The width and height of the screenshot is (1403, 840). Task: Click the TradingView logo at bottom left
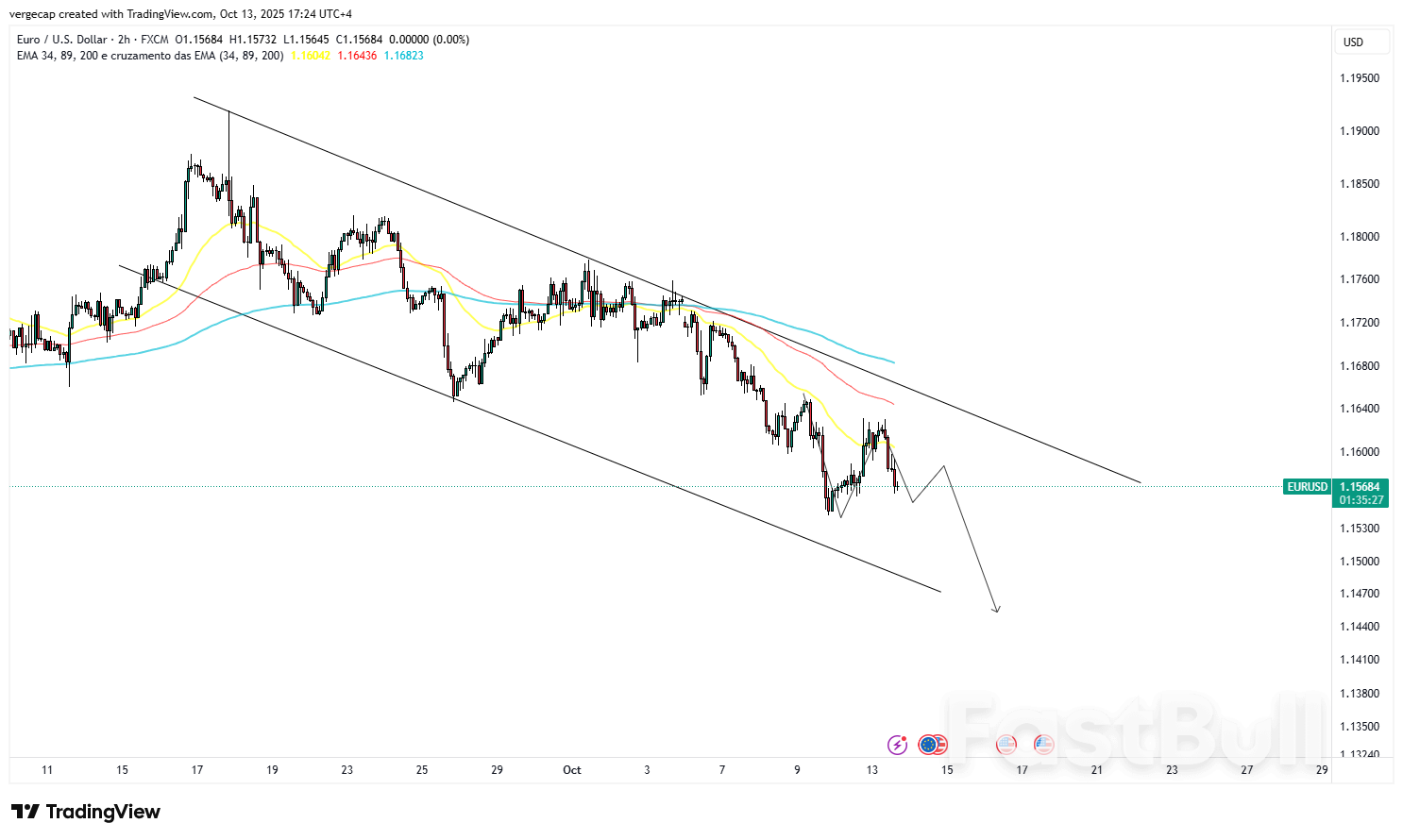pyautogui.click(x=86, y=812)
